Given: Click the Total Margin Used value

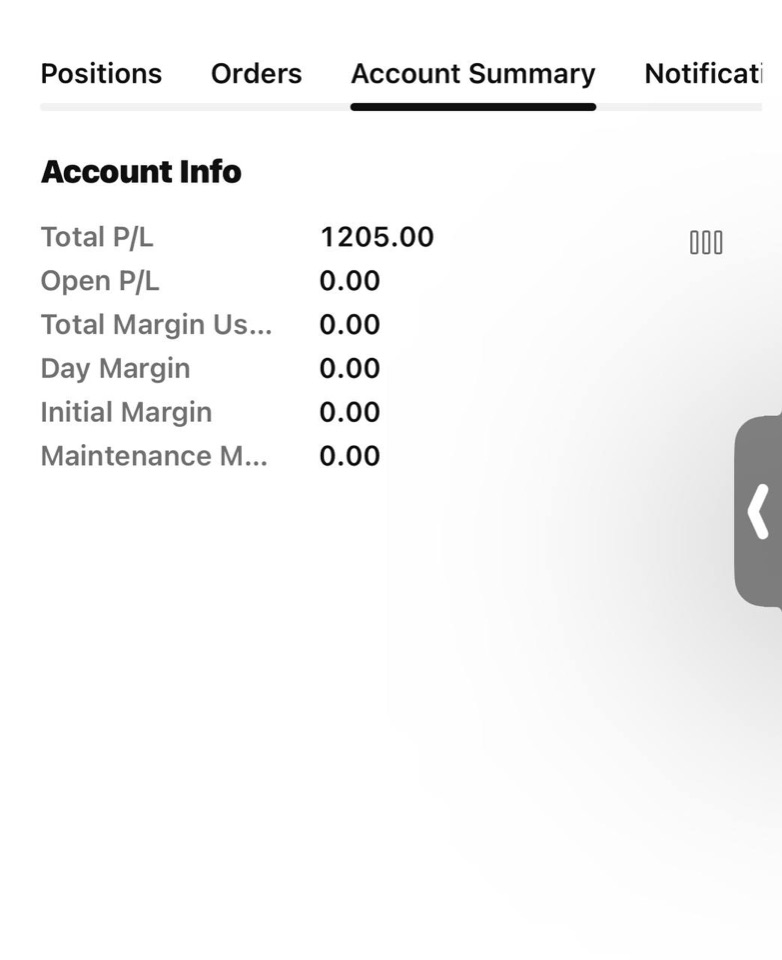Looking at the screenshot, I should coord(350,324).
